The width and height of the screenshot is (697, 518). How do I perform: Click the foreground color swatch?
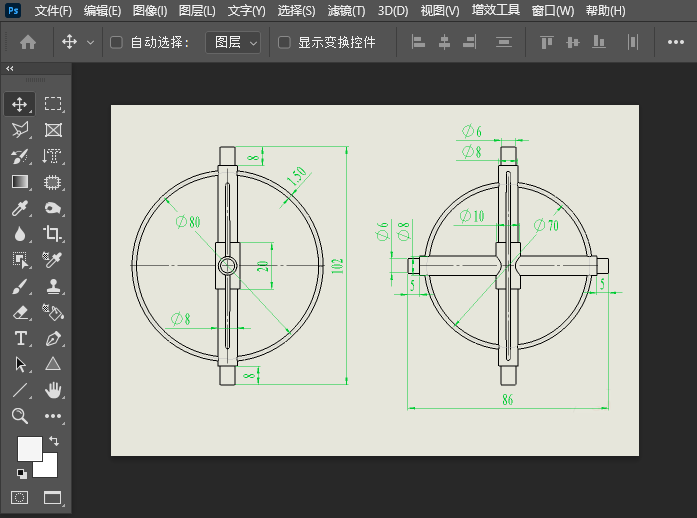tap(30, 449)
